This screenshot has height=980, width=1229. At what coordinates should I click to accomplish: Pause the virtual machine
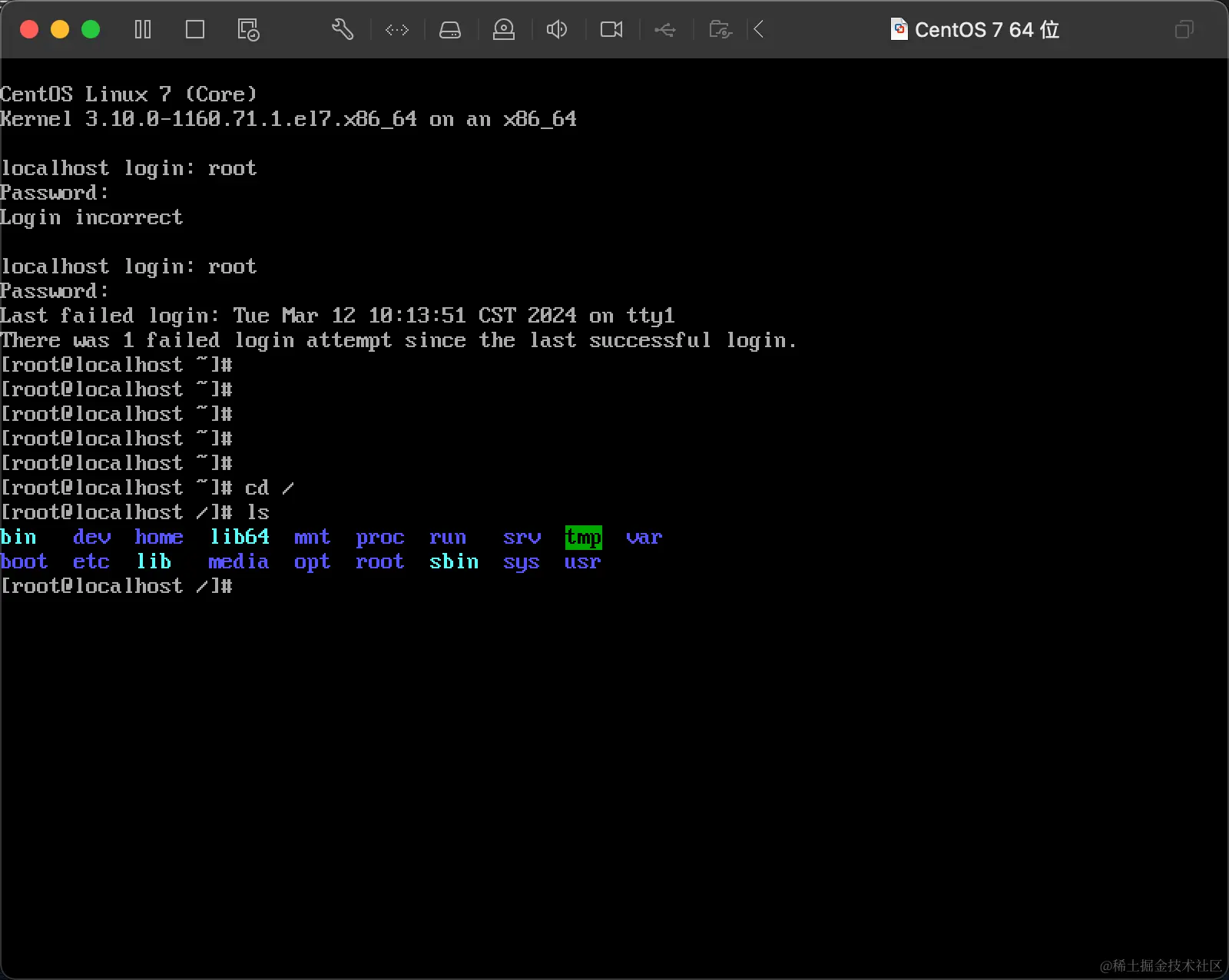[143, 30]
